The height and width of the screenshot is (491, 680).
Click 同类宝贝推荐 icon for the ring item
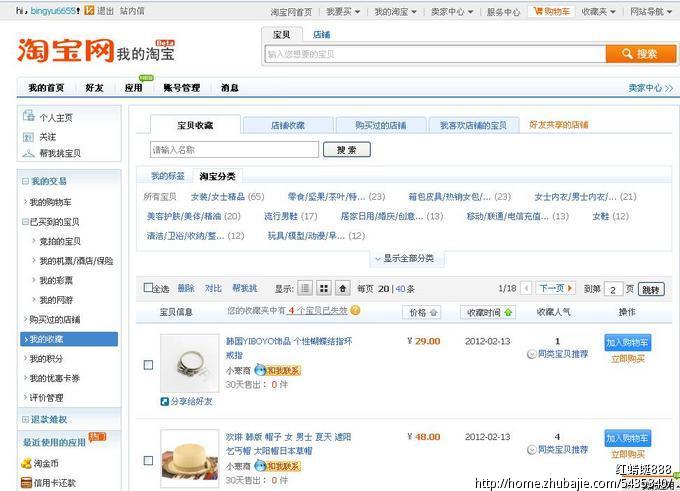532,354
